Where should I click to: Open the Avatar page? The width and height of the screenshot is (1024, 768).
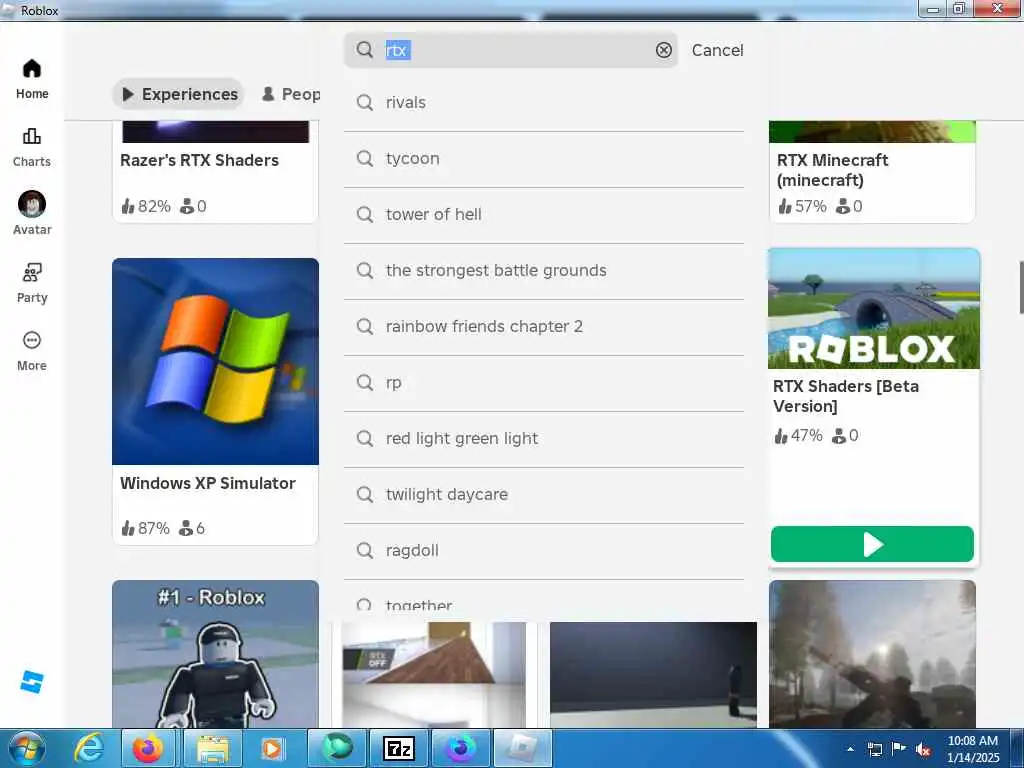(31, 214)
